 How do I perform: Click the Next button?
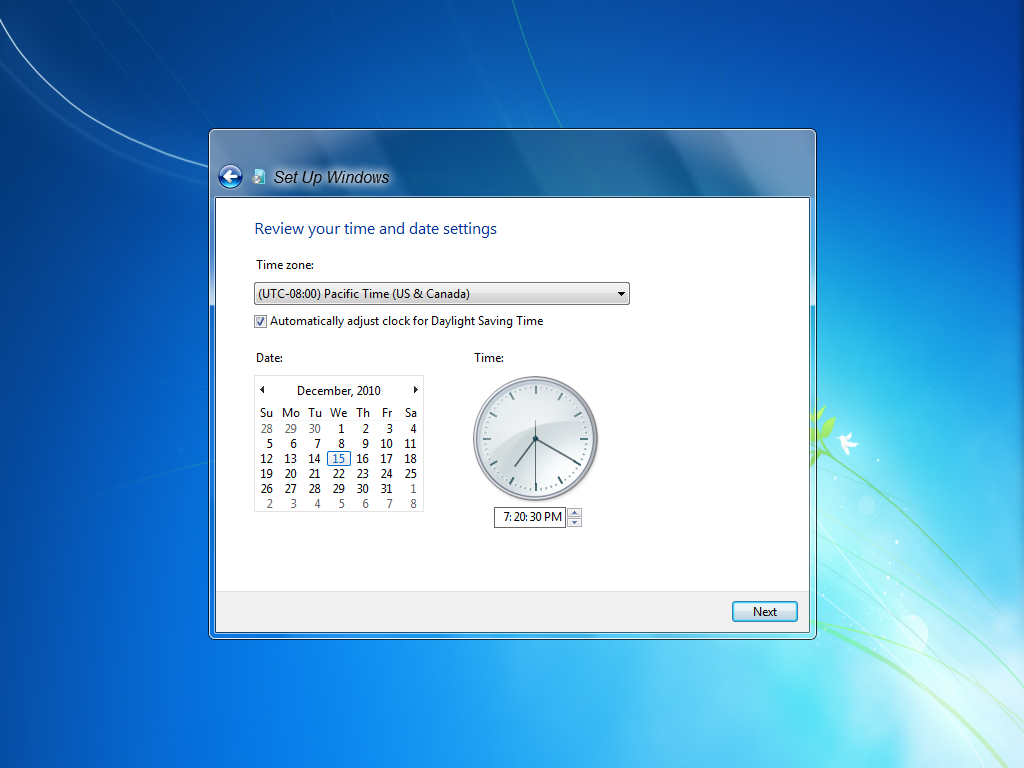(765, 612)
